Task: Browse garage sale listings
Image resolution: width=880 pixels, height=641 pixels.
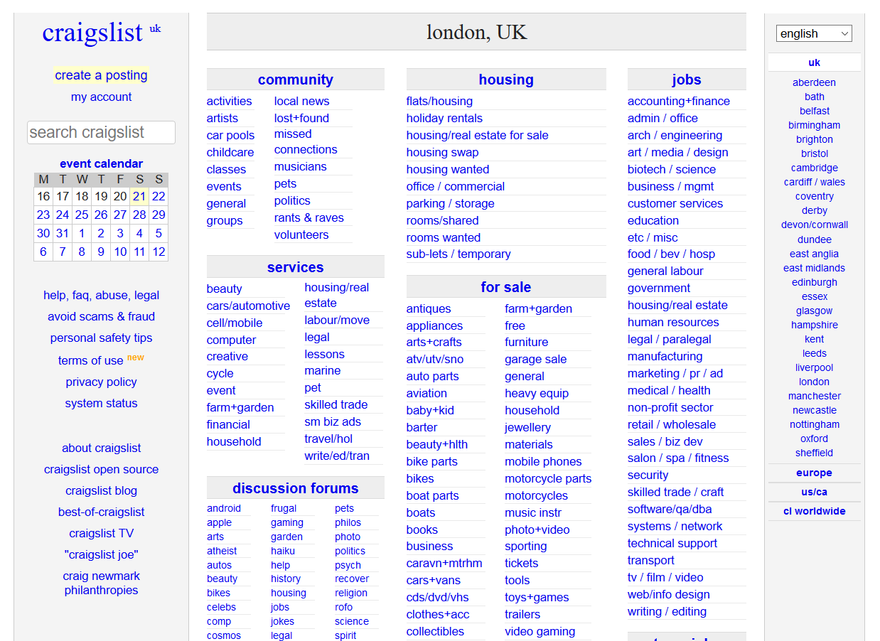Action: pos(535,359)
